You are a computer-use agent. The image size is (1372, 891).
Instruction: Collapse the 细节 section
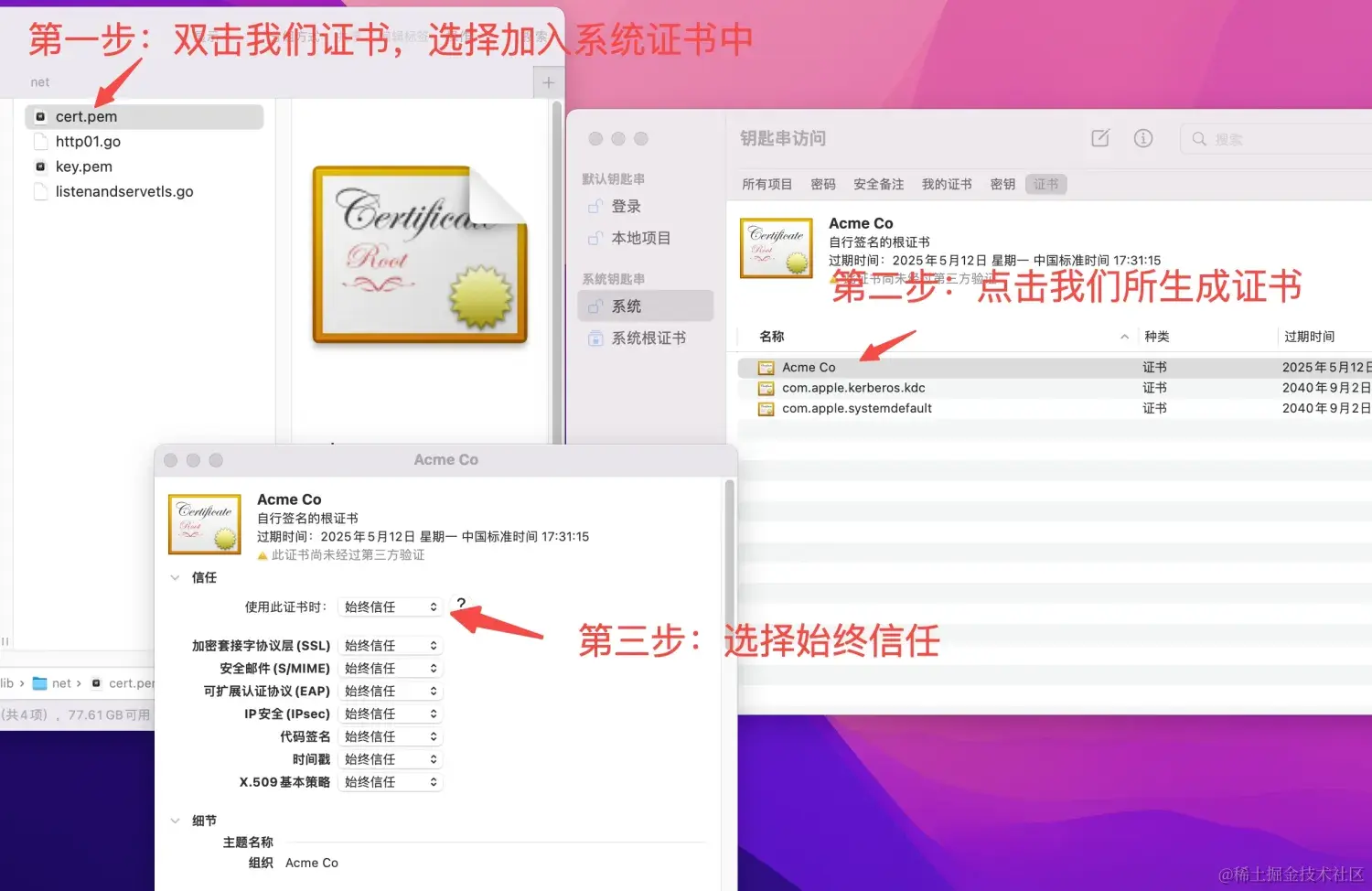click(x=175, y=821)
